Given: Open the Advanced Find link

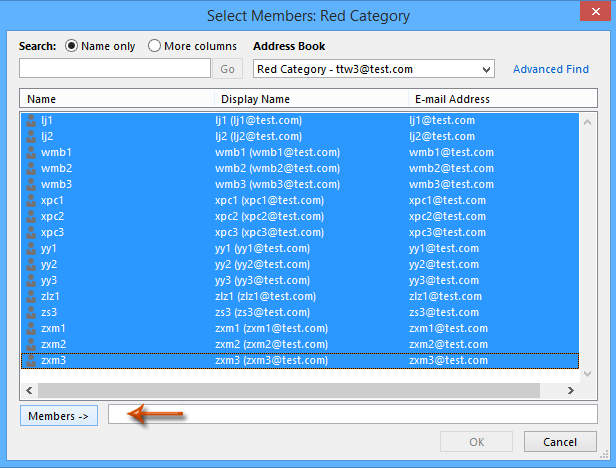Looking at the screenshot, I should tap(551, 69).
